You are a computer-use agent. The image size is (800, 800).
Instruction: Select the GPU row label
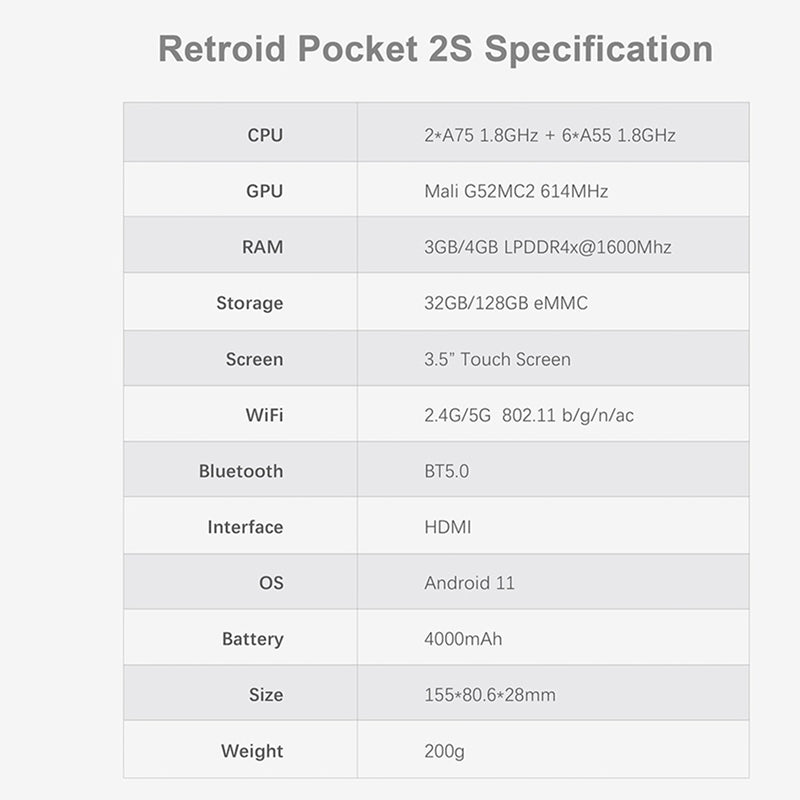264,191
